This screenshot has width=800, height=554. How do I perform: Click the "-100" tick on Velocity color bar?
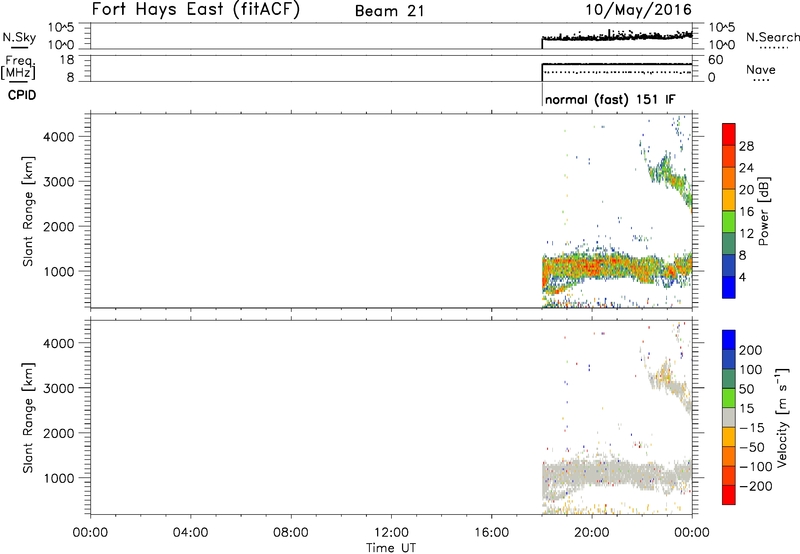coord(756,467)
